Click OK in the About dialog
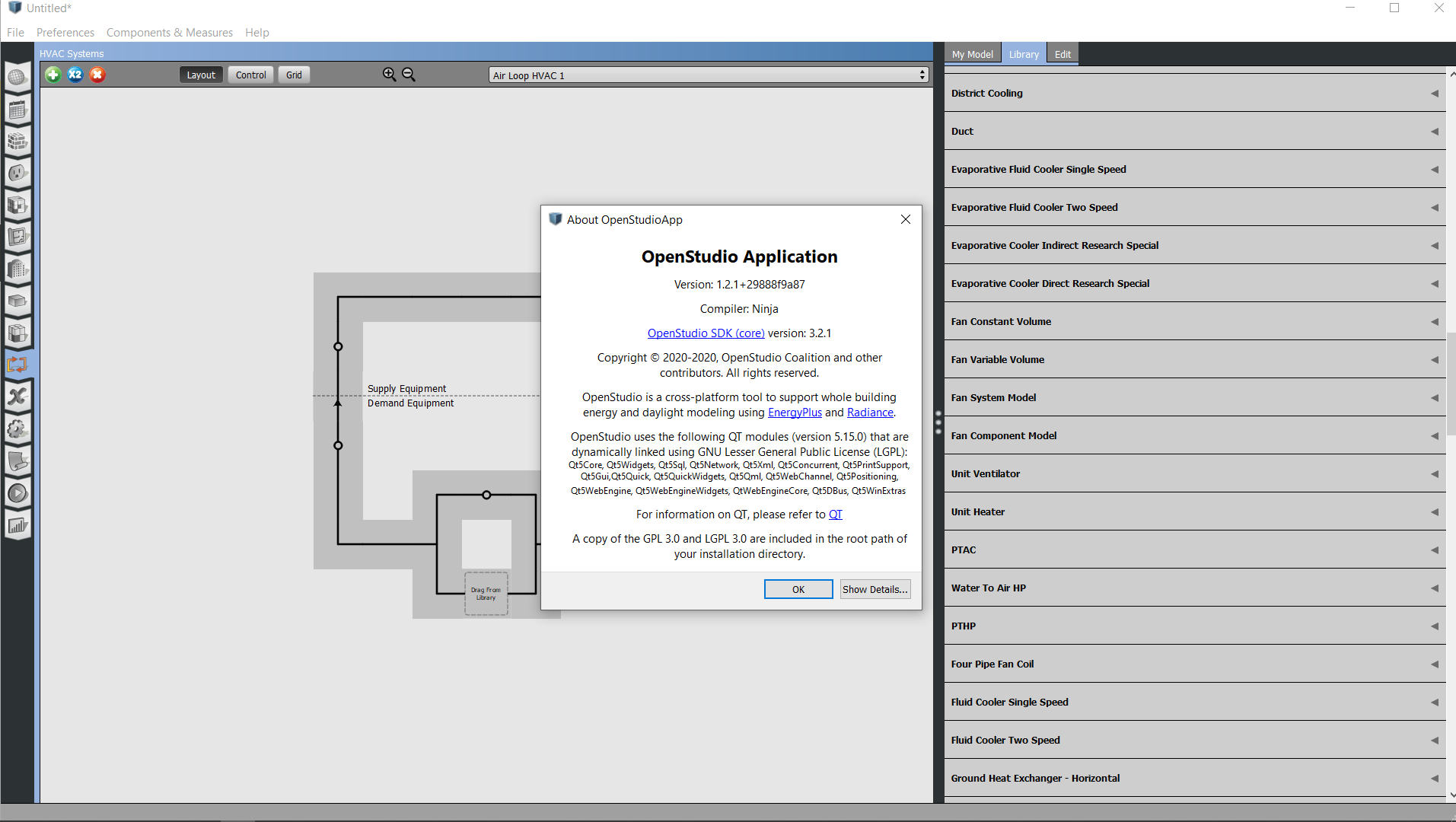This screenshot has height=822, width=1456. [798, 589]
